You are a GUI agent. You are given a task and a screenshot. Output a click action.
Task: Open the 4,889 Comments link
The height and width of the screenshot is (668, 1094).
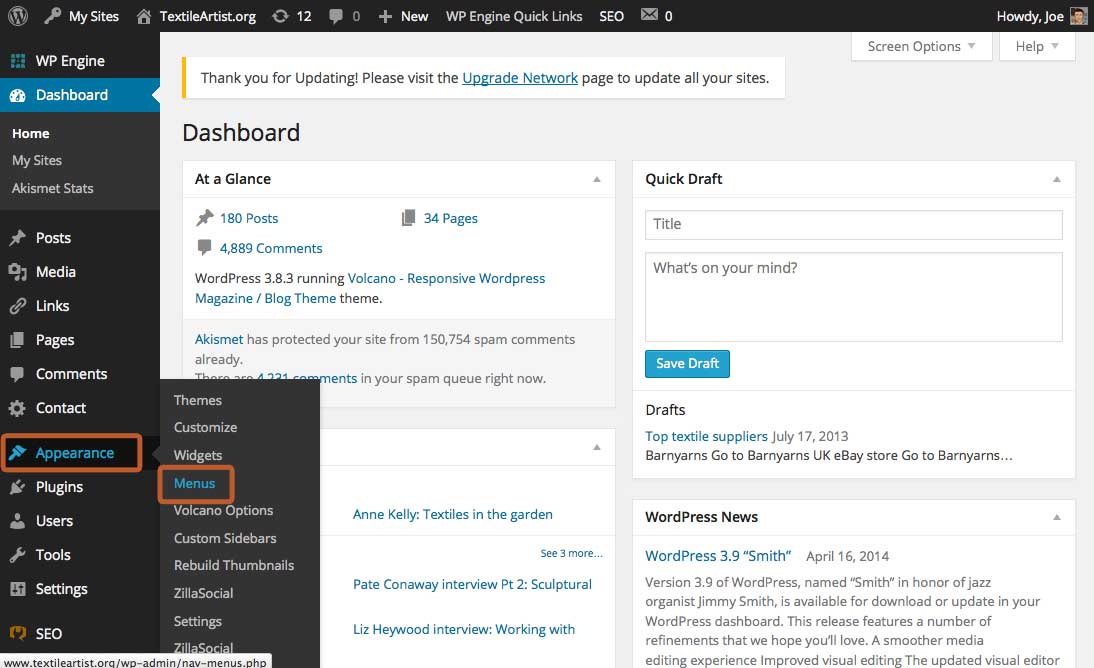271,248
